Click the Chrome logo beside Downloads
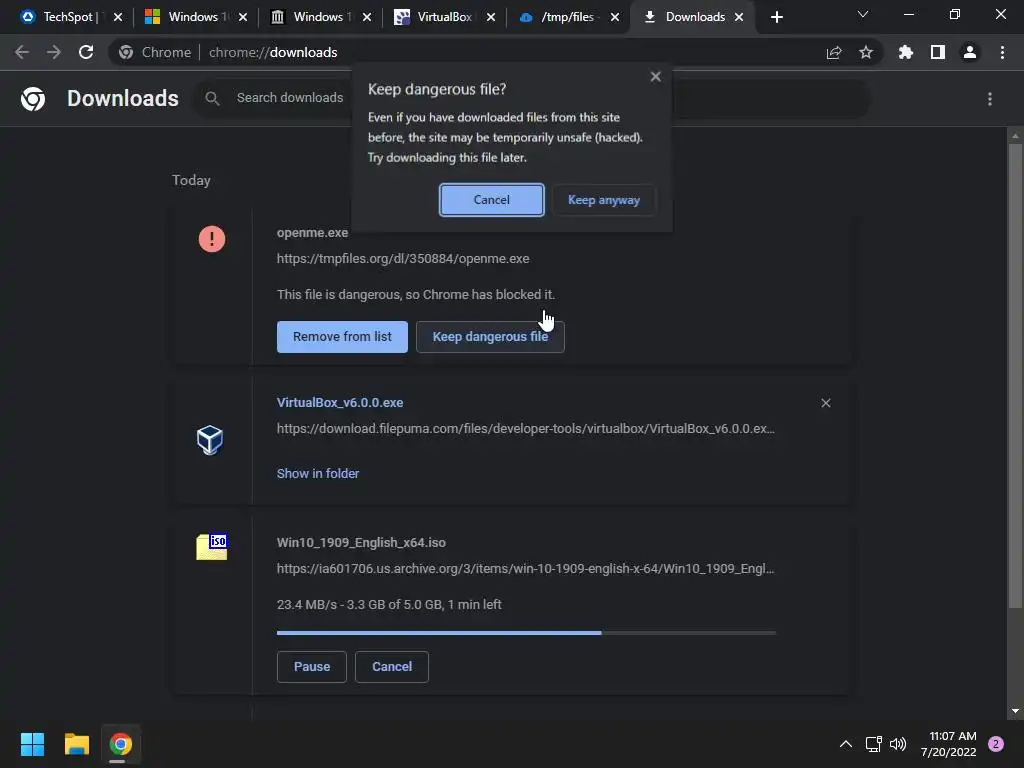The image size is (1024, 768). click(33, 99)
